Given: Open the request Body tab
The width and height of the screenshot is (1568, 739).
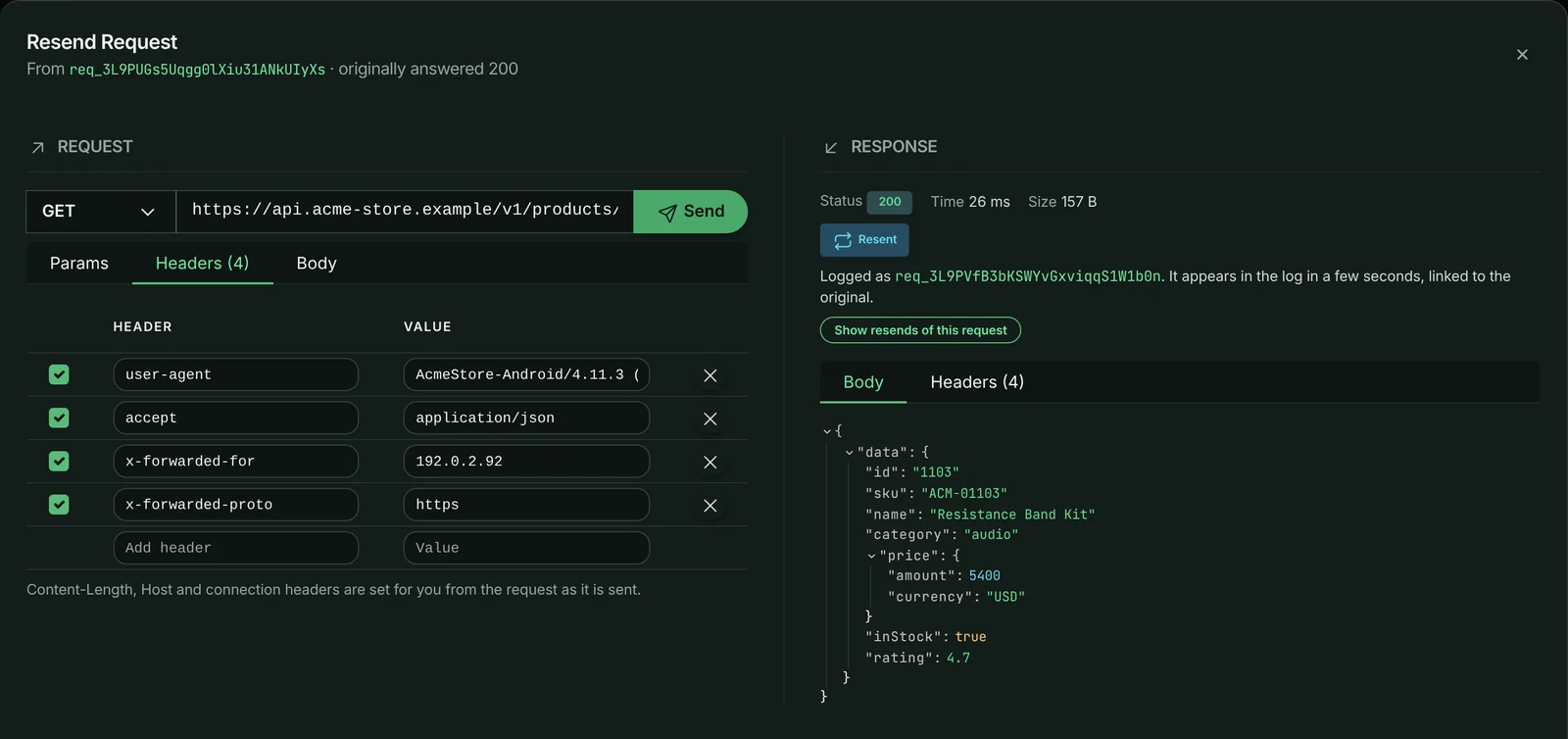Looking at the screenshot, I should pyautogui.click(x=317, y=264).
